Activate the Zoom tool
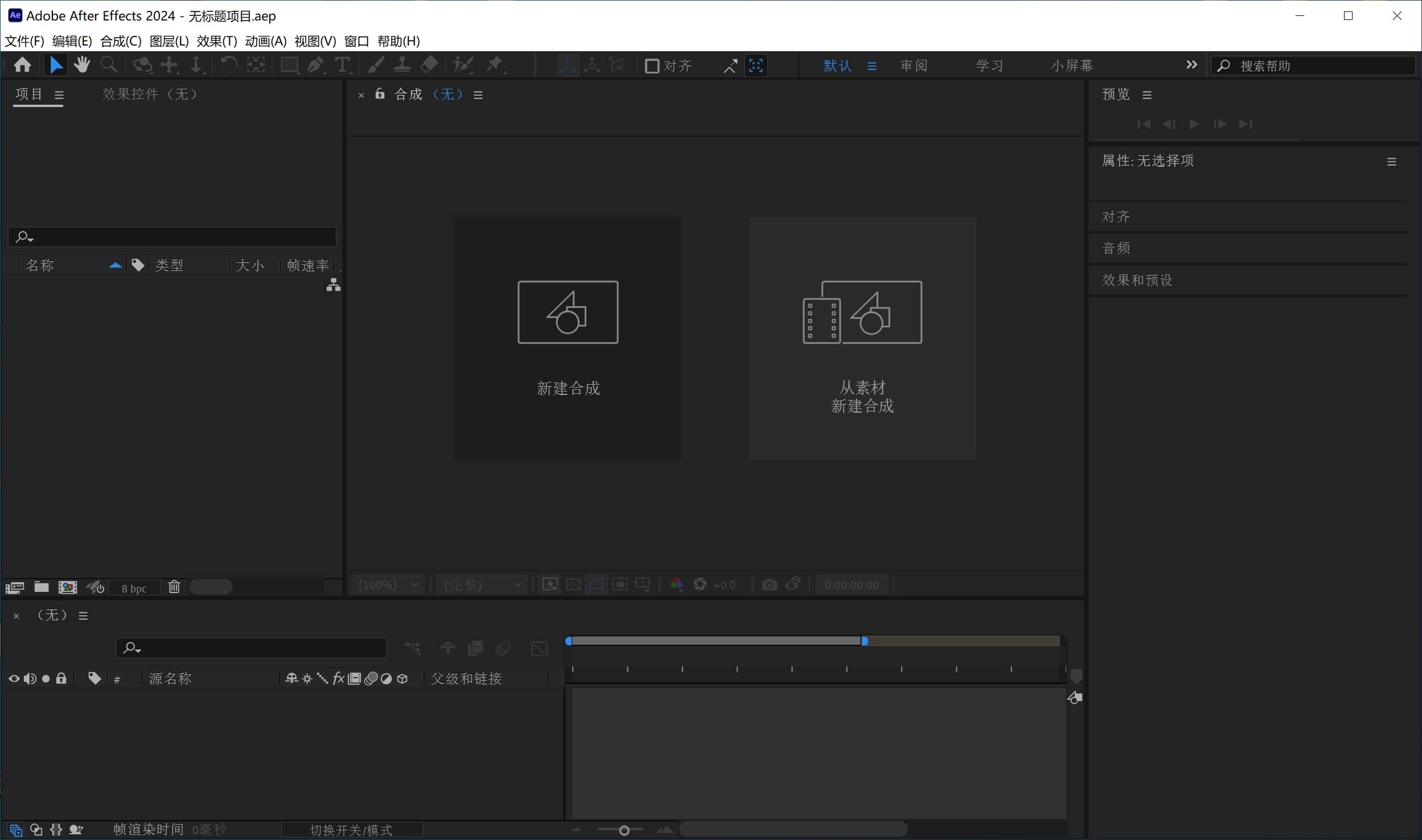This screenshot has height=840, width=1422. [x=109, y=65]
